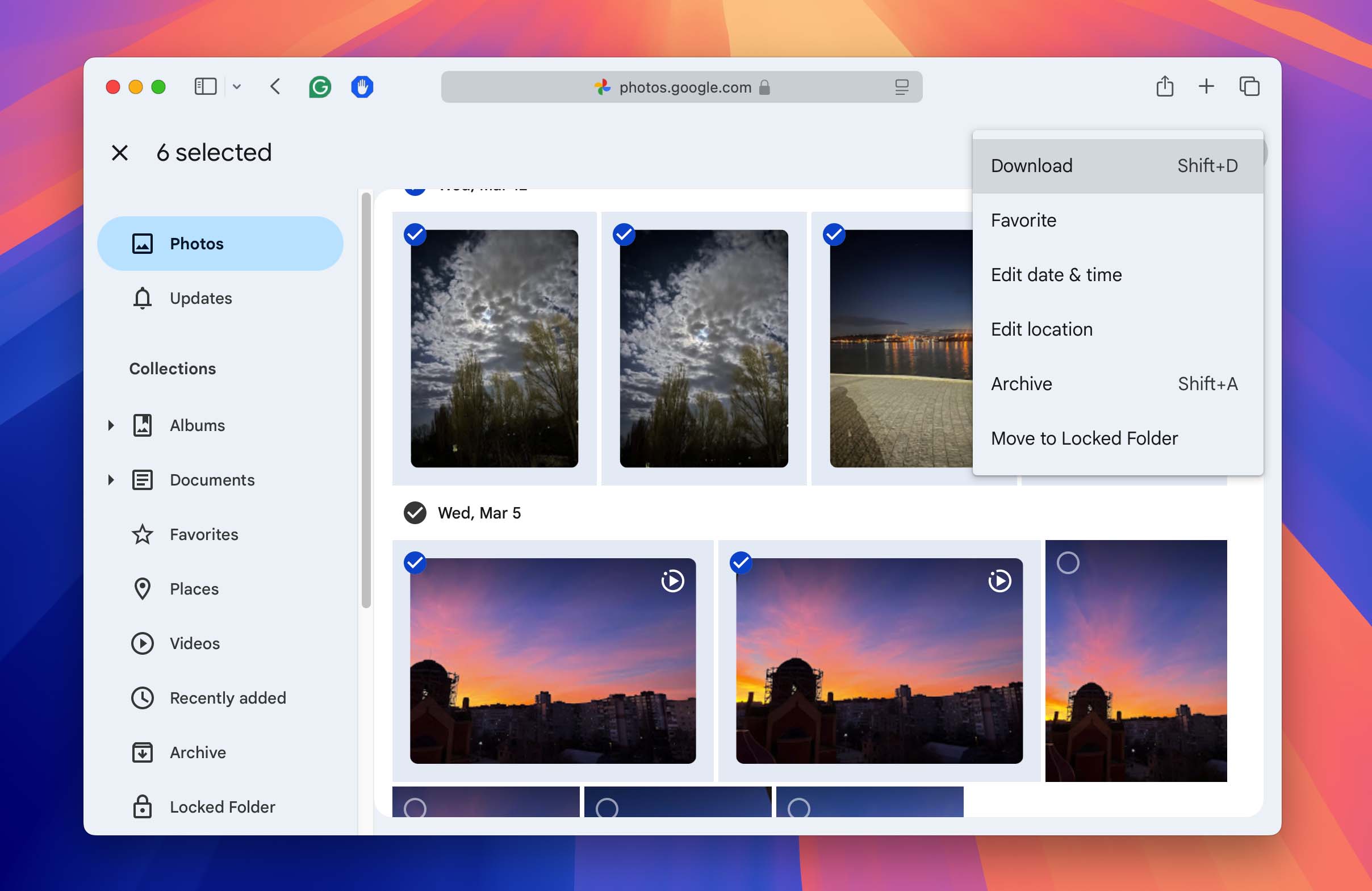This screenshot has width=1372, height=891.
Task: Click the "Wed, Mar 5" date label
Action: tap(479, 513)
